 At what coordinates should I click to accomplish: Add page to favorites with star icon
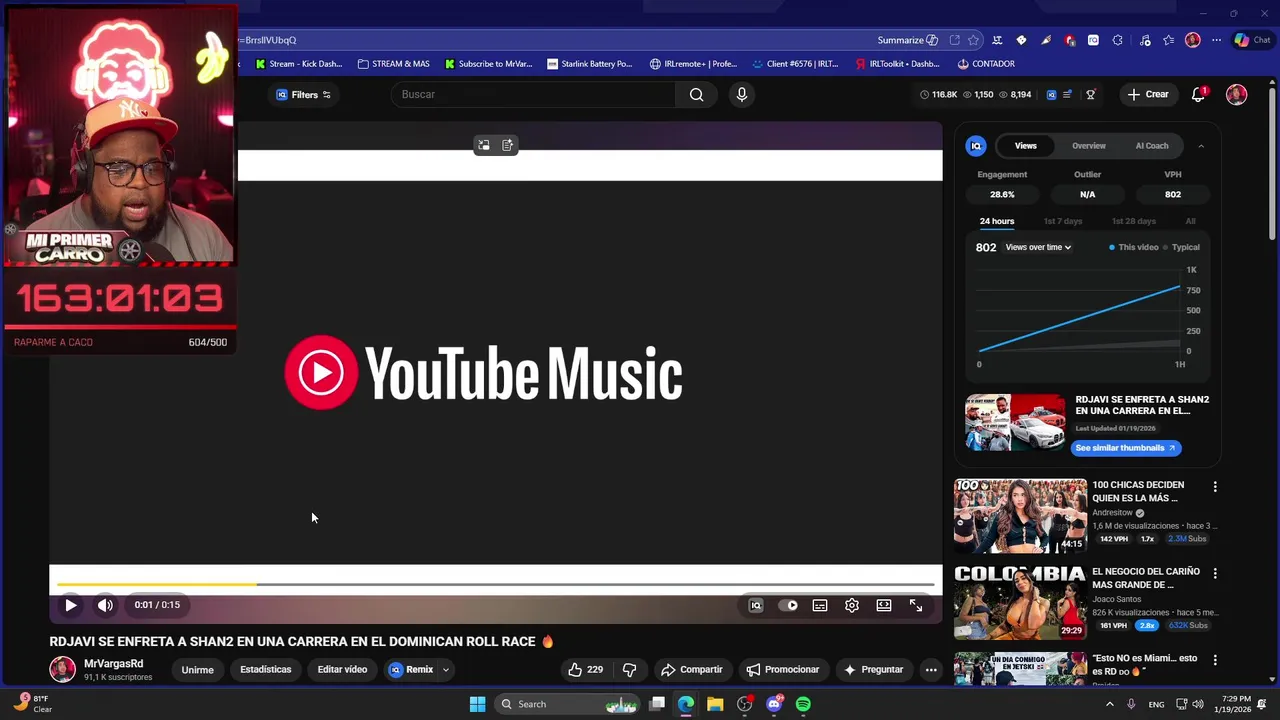click(x=973, y=40)
